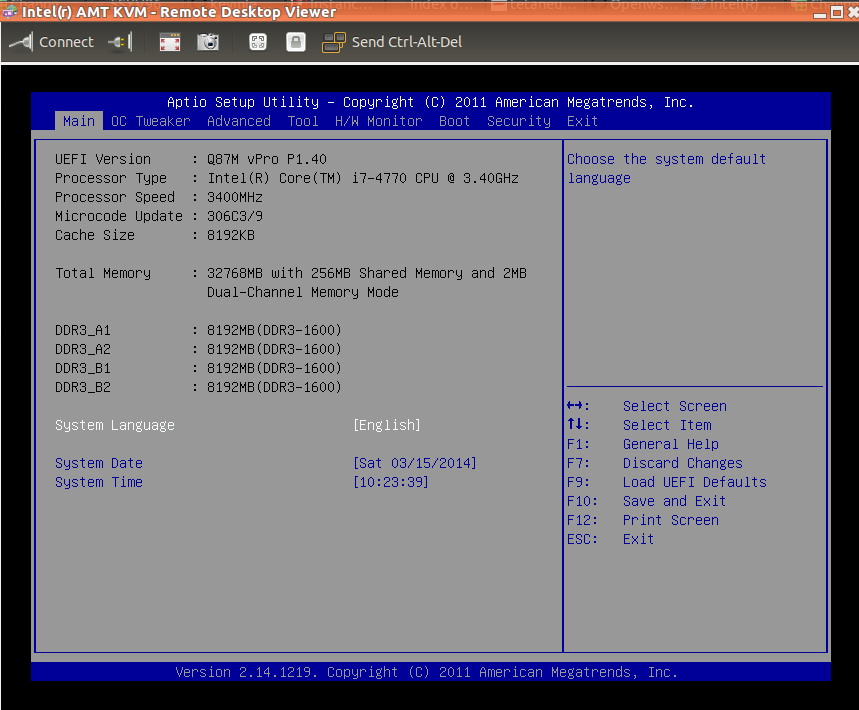
Task: Click the four-corner brackets toolbar icon
Action: (258, 42)
